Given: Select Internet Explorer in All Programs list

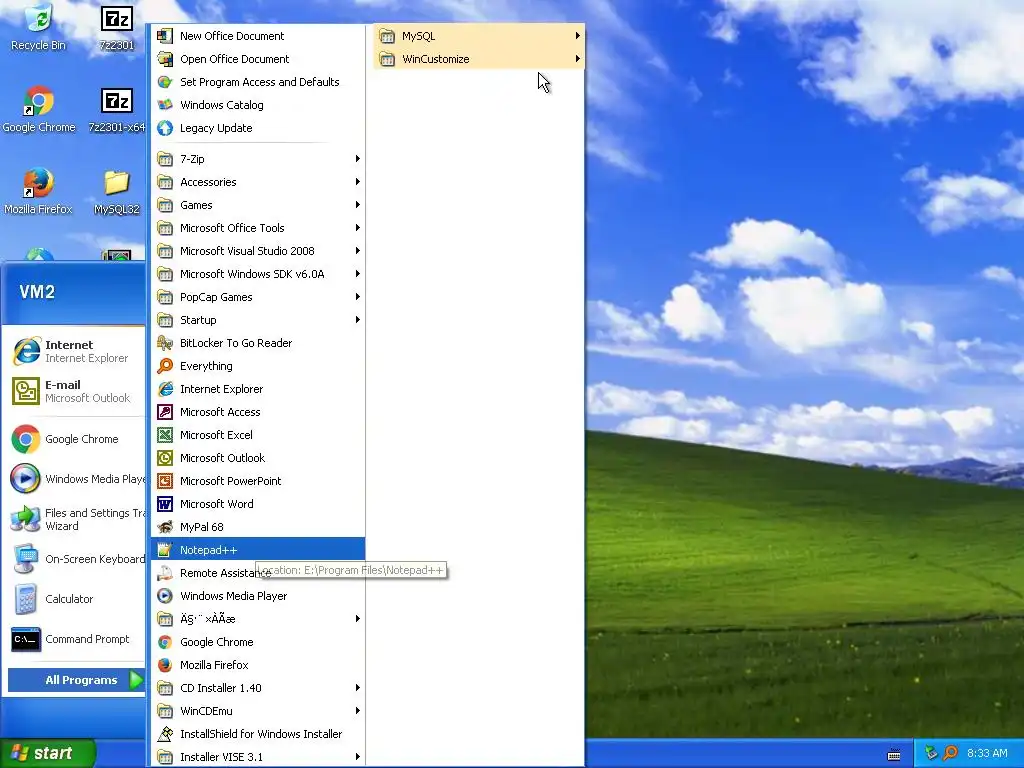Looking at the screenshot, I should coord(258,389).
